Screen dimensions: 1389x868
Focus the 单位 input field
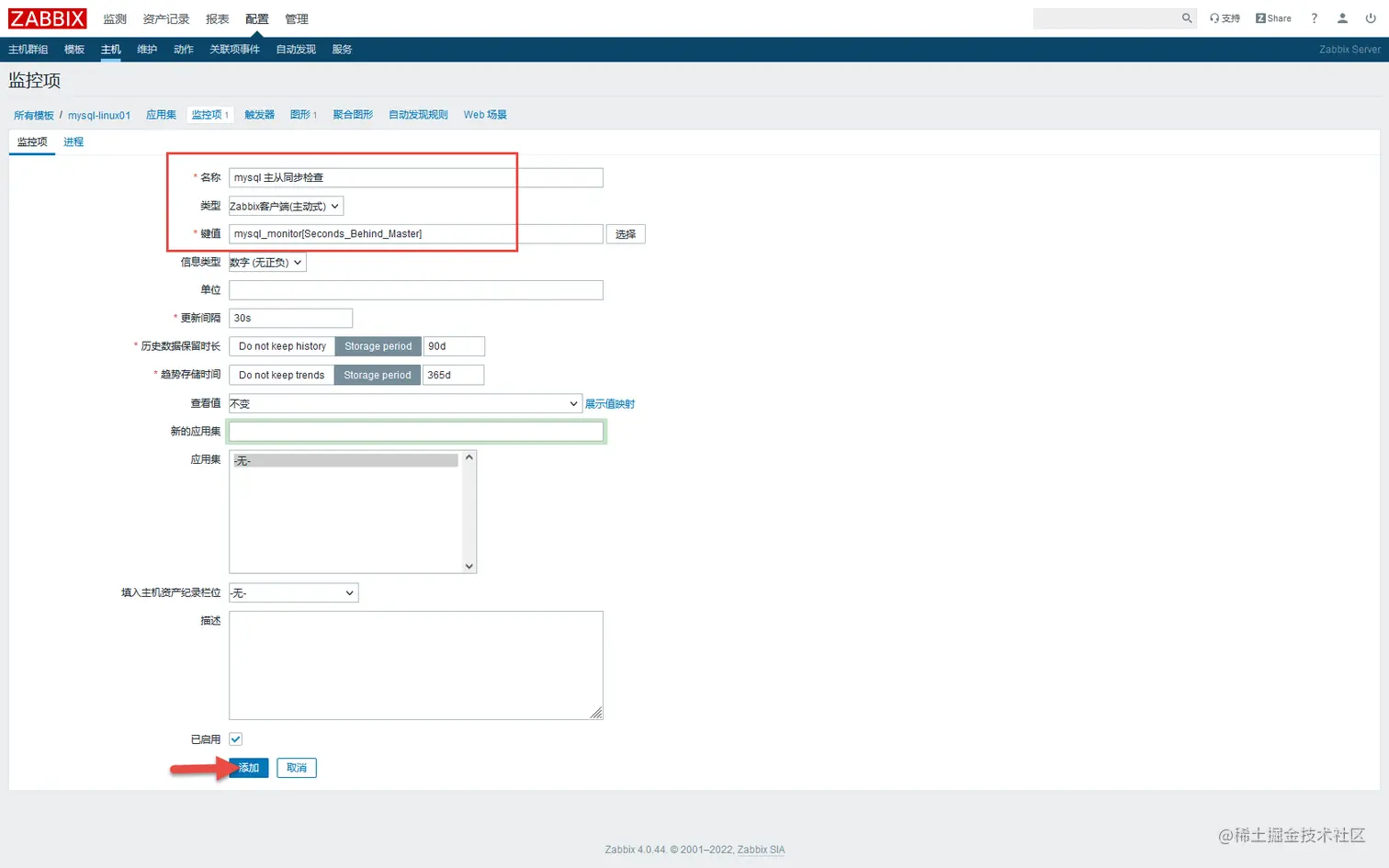click(x=416, y=290)
